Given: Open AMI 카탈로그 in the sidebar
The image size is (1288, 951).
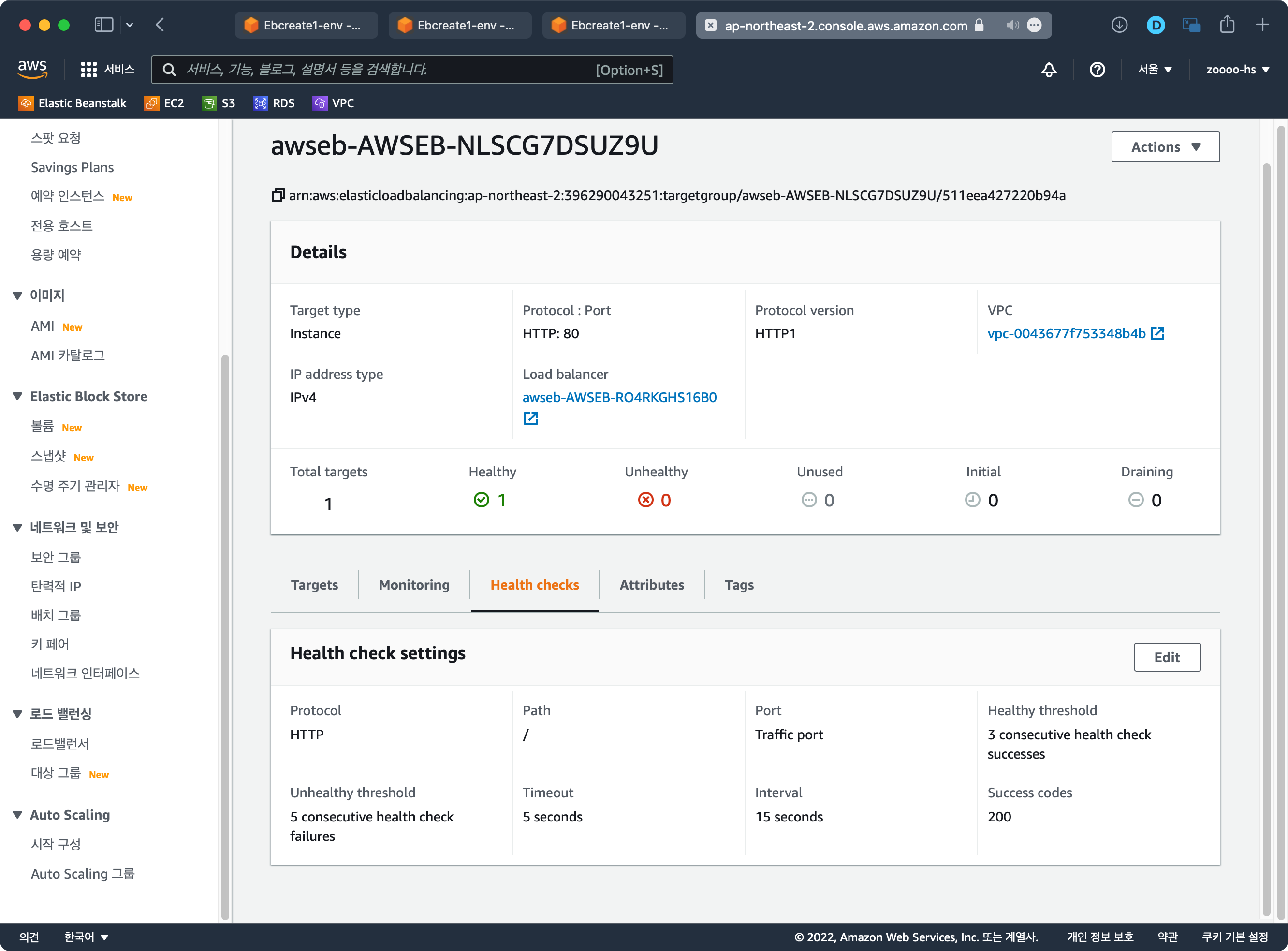Looking at the screenshot, I should tap(68, 355).
